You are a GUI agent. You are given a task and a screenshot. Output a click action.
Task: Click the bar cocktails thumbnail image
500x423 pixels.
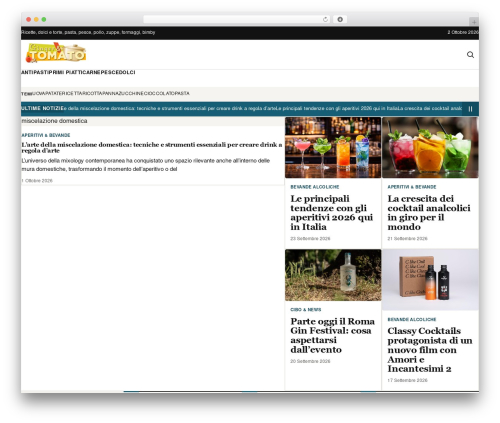tap(333, 147)
